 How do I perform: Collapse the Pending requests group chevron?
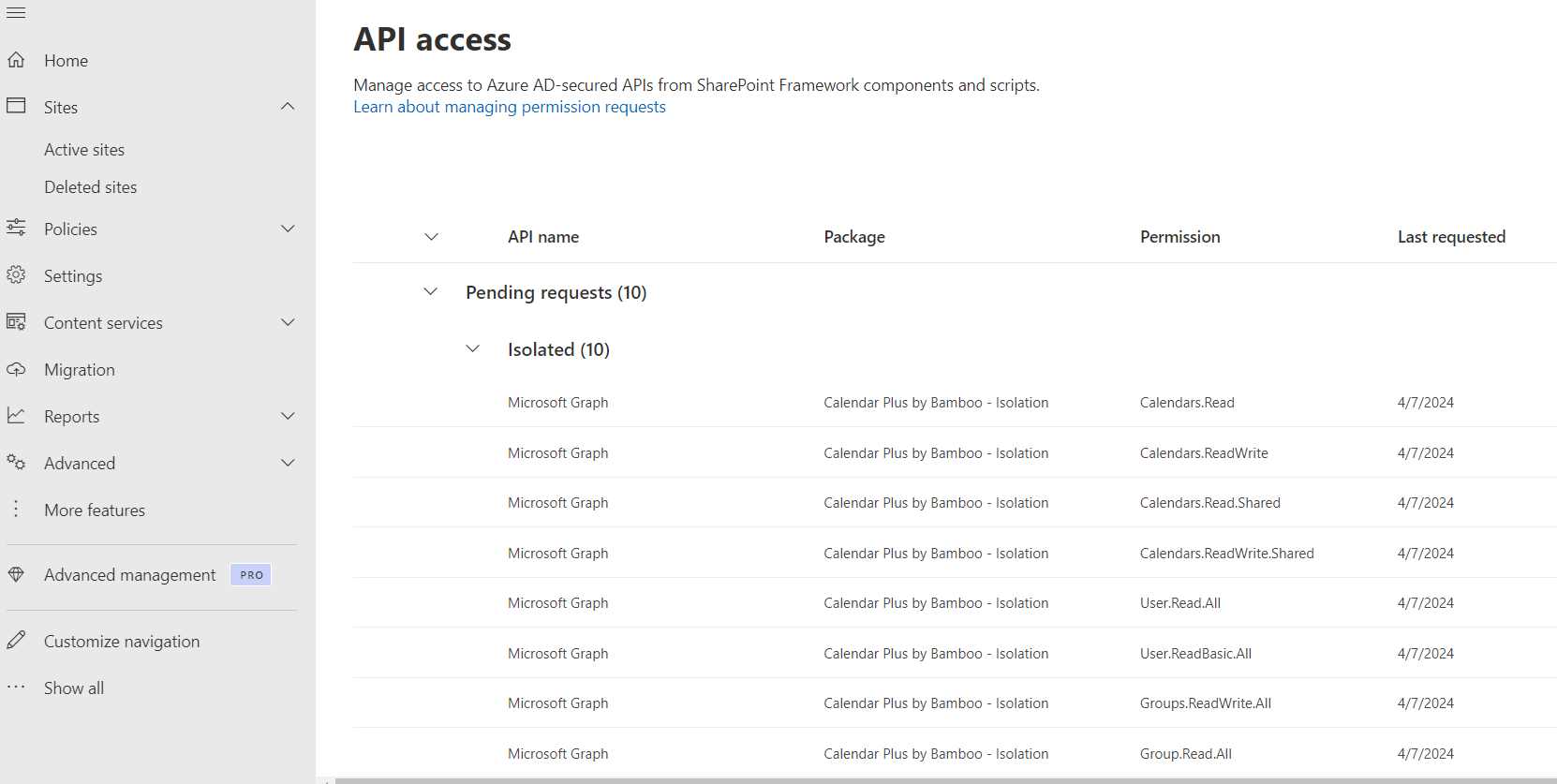click(431, 292)
